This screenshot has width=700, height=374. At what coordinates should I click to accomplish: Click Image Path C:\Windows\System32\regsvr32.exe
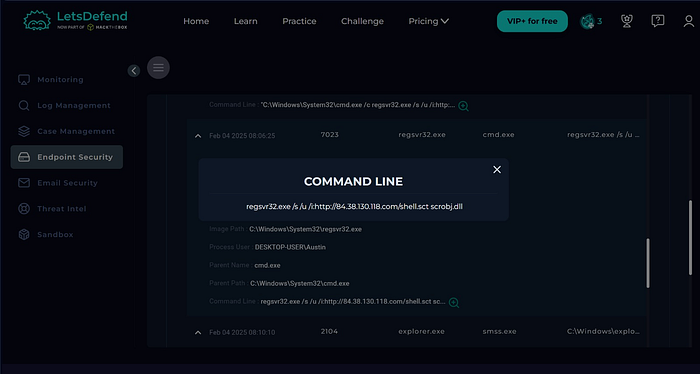point(305,229)
